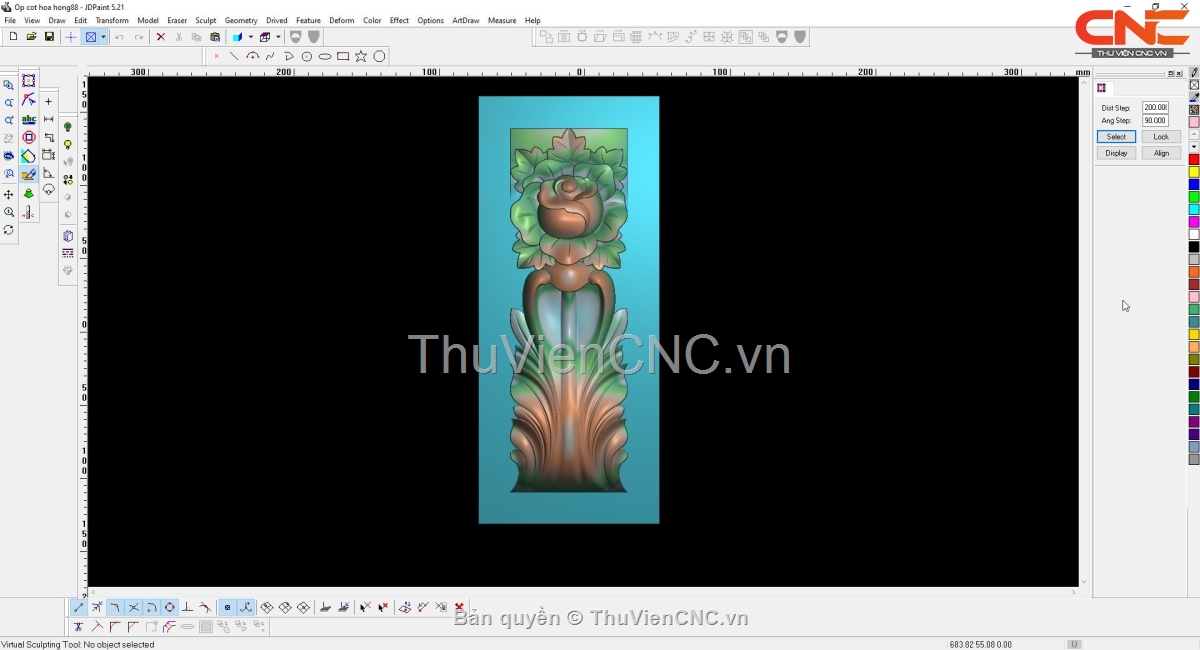Screen dimensions: 1200x650
Task: Toggle the endpoint snap button
Action: (79, 608)
